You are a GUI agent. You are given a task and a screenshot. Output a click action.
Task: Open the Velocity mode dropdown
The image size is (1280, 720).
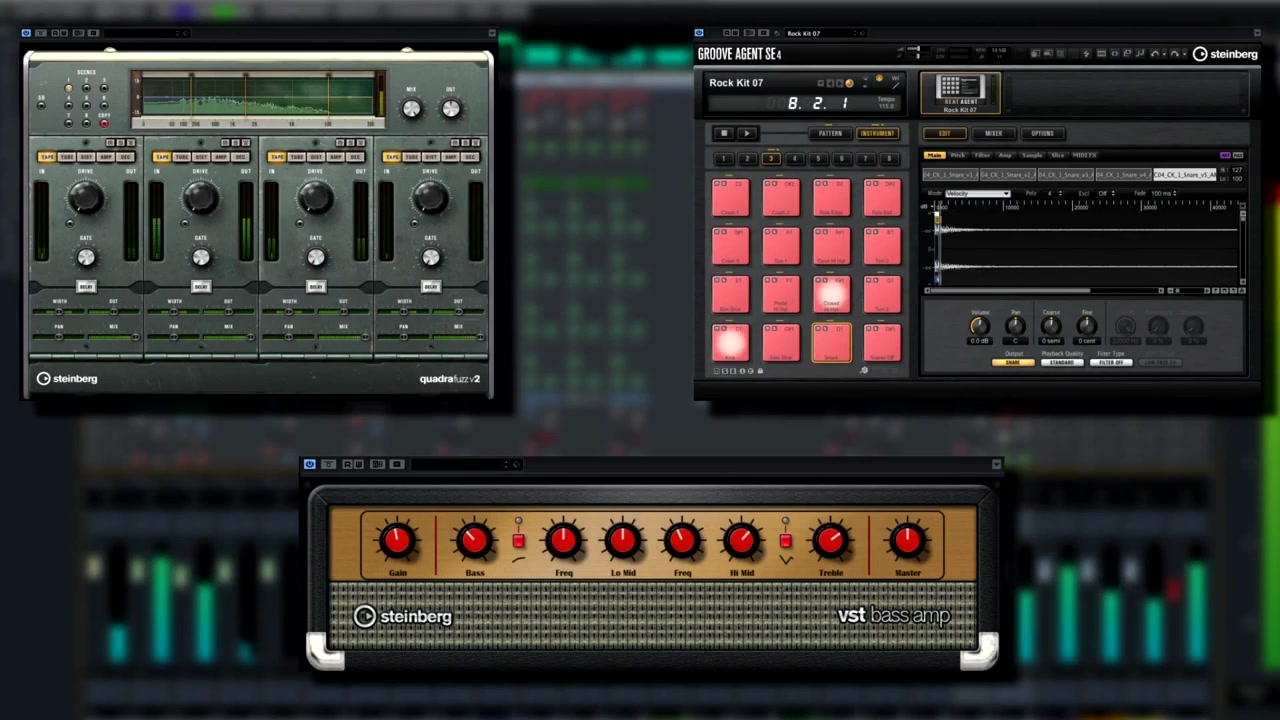(x=976, y=194)
